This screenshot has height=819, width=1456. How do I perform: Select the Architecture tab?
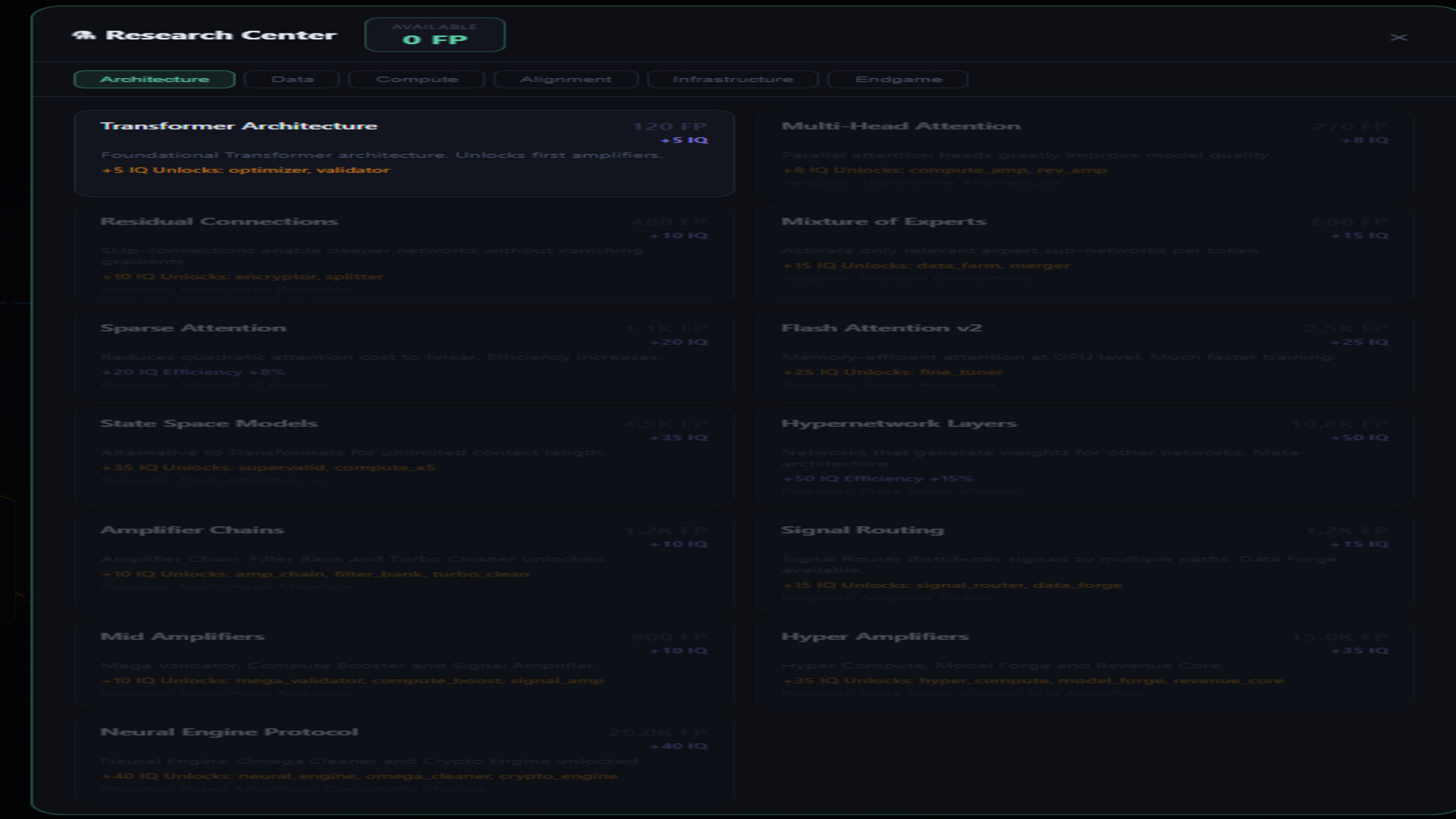pyautogui.click(x=155, y=80)
